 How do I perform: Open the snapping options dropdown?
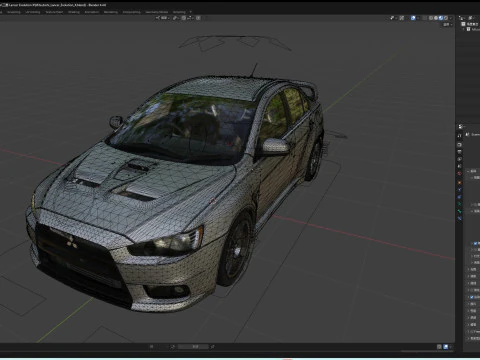click(189, 18)
